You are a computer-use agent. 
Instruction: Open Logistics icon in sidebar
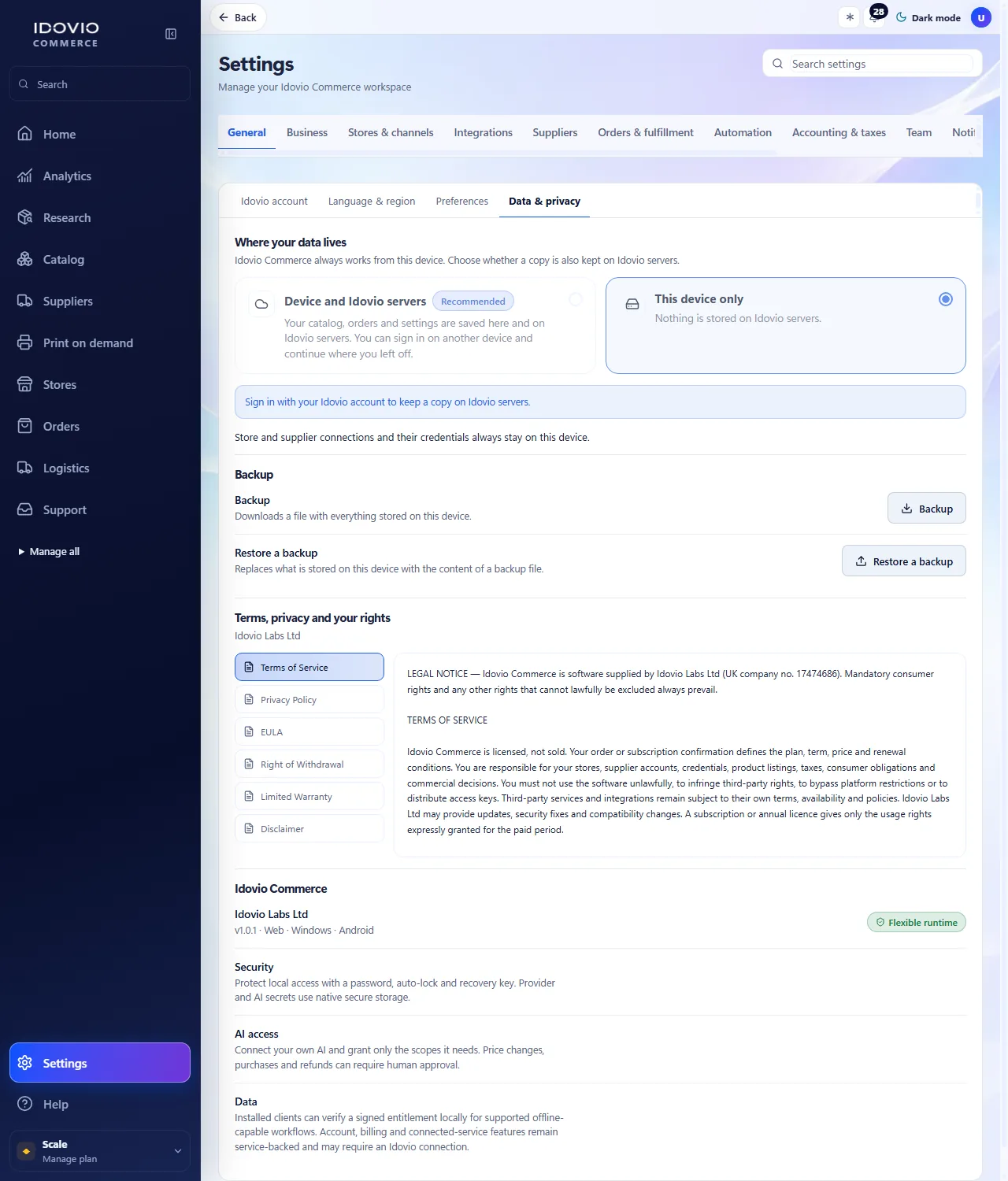[25, 468]
